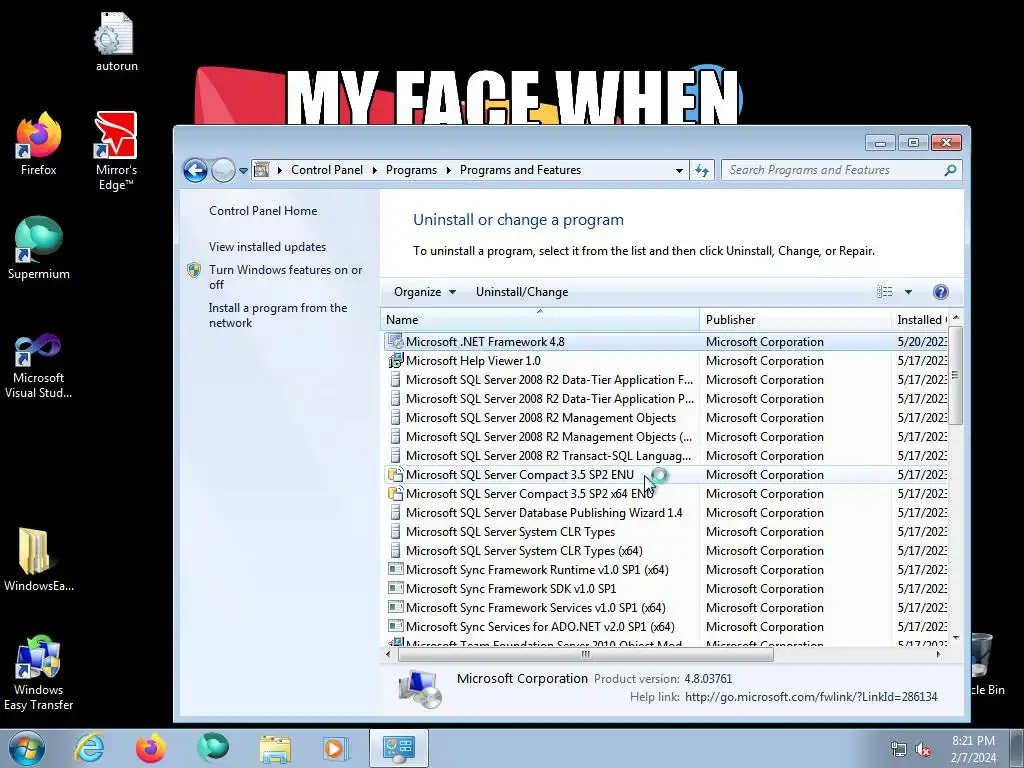Click the Forward navigation arrow button
This screenshot has height=768, width=1024.
tap(223, 170)
